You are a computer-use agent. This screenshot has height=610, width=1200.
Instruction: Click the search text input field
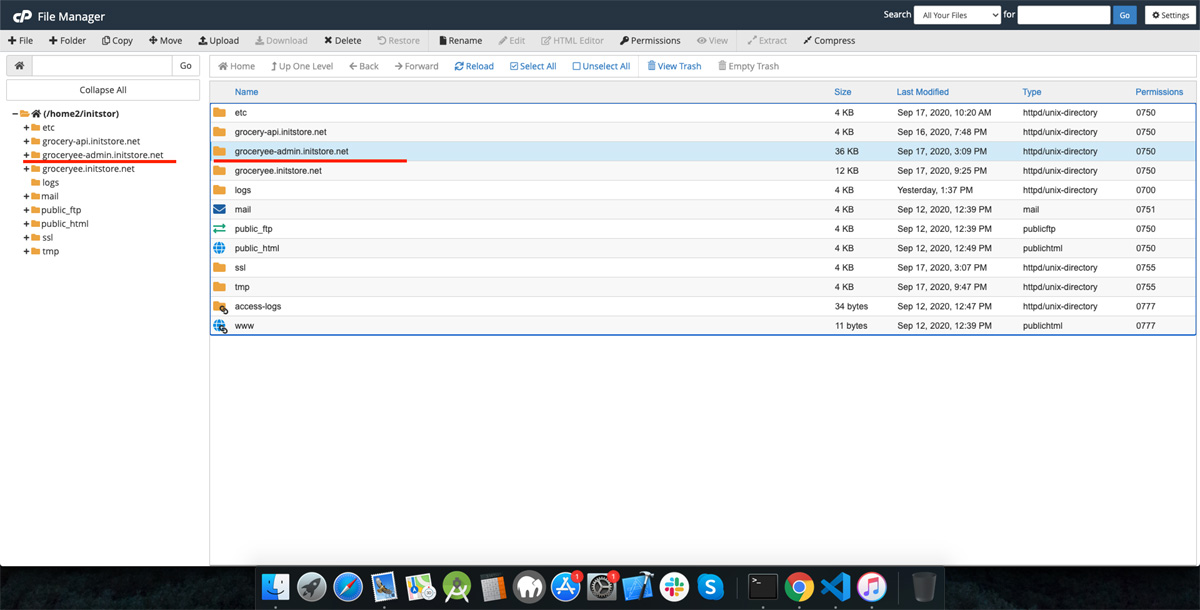pos(1063,15)
